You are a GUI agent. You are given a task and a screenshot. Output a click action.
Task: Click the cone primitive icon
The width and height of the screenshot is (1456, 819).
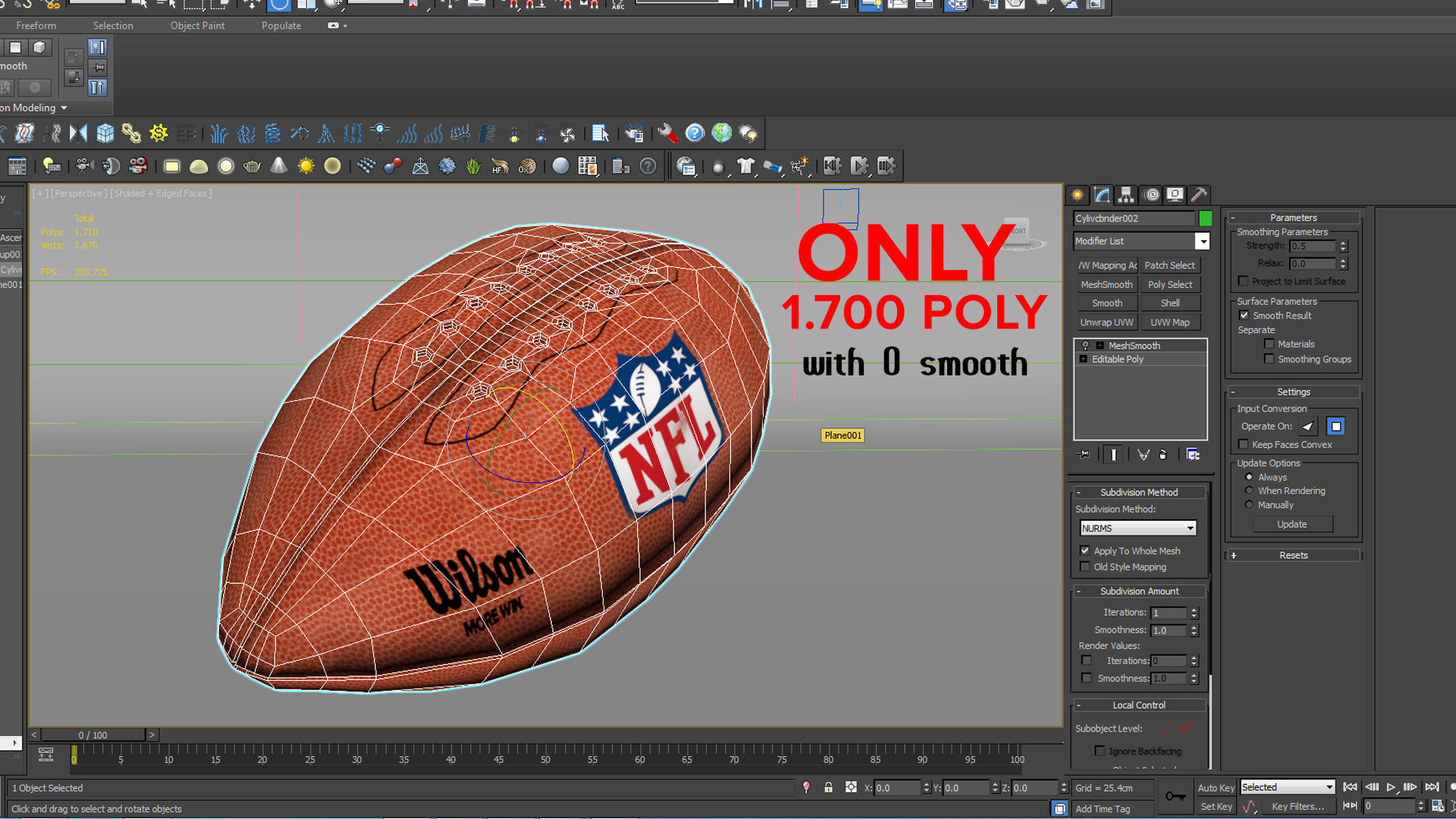(x=279, y=166)
